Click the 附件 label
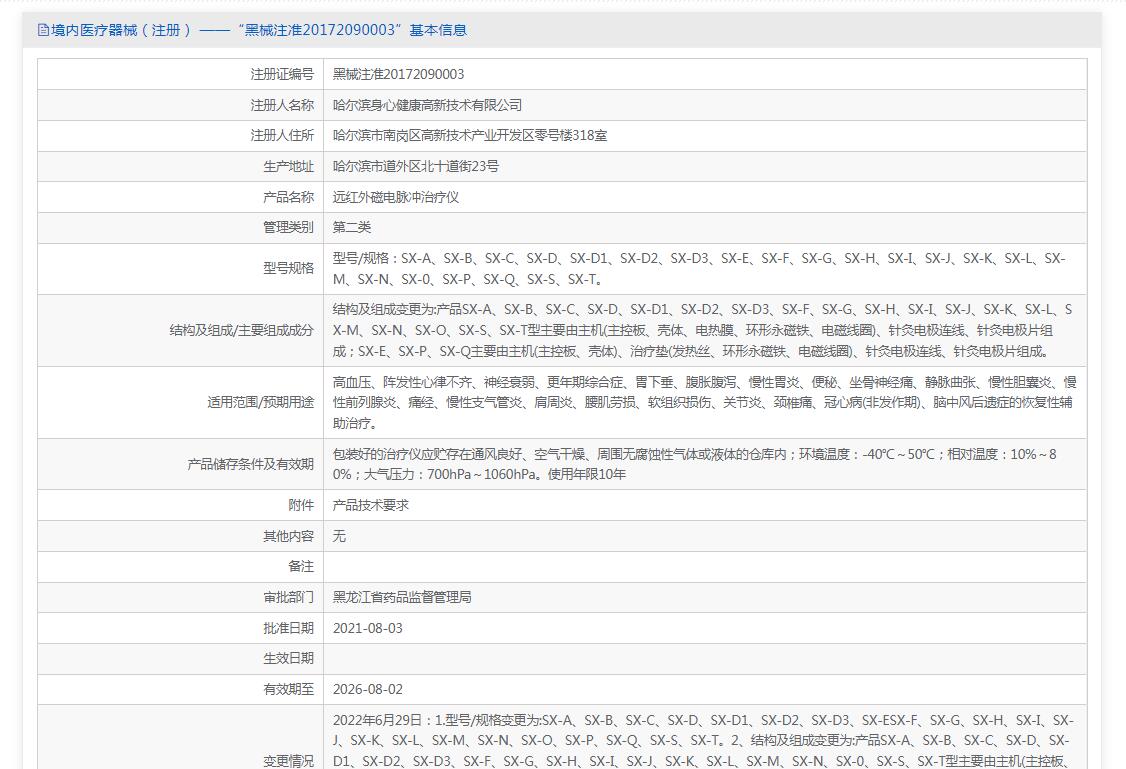This screenshot has height=769, width=1126. [x=301, y=505]
